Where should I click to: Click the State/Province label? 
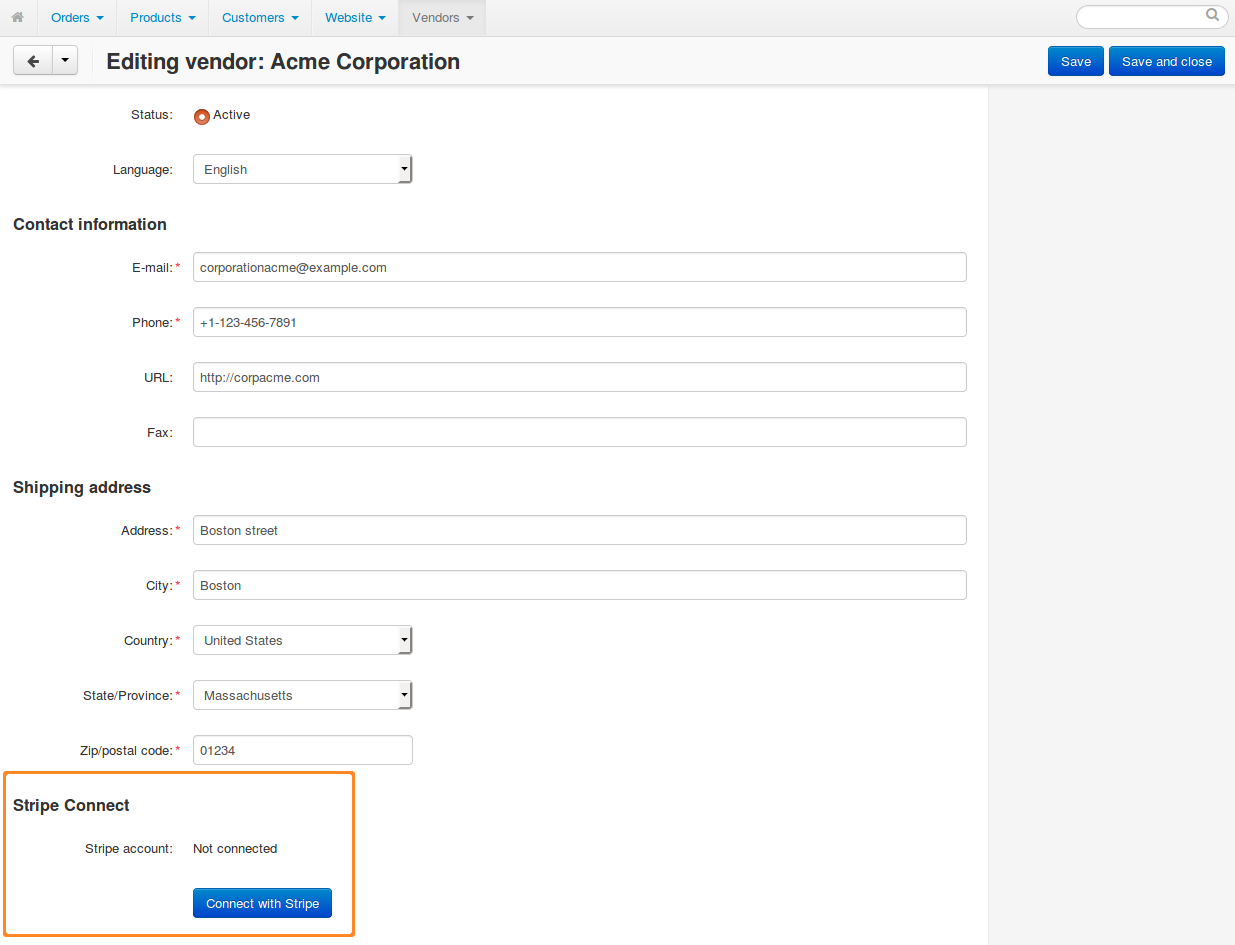(128, 695)
